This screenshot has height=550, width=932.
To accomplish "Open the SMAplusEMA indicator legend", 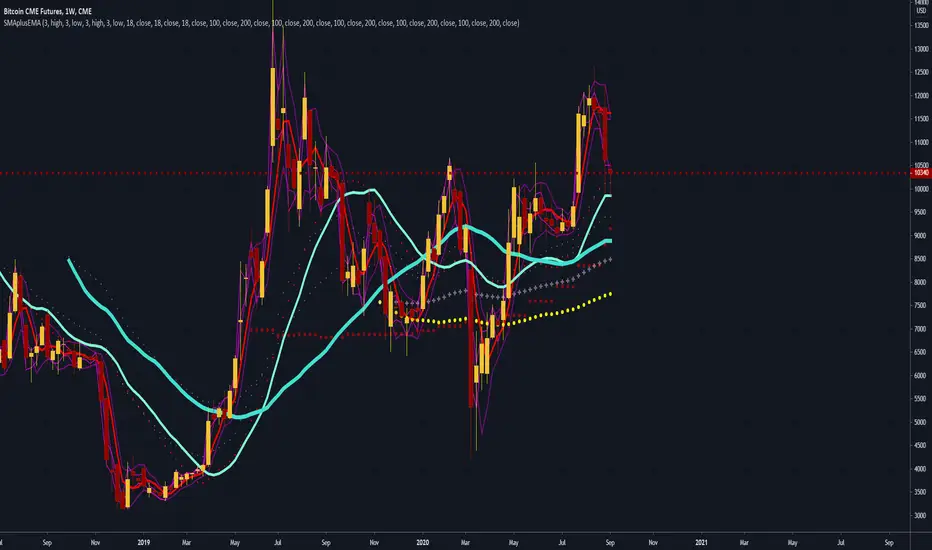I will (x=261, y=23).
